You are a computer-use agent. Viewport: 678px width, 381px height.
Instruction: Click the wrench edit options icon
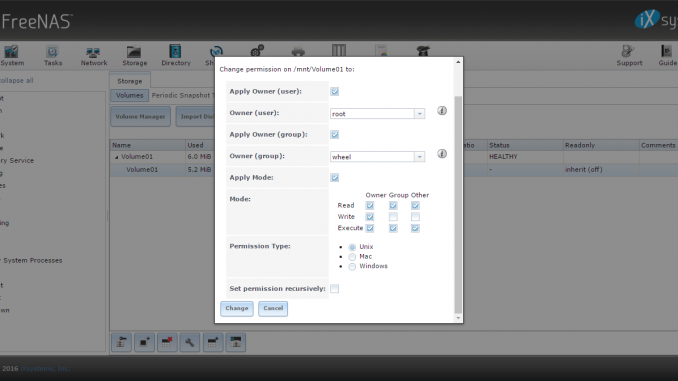tap(190, 342)
